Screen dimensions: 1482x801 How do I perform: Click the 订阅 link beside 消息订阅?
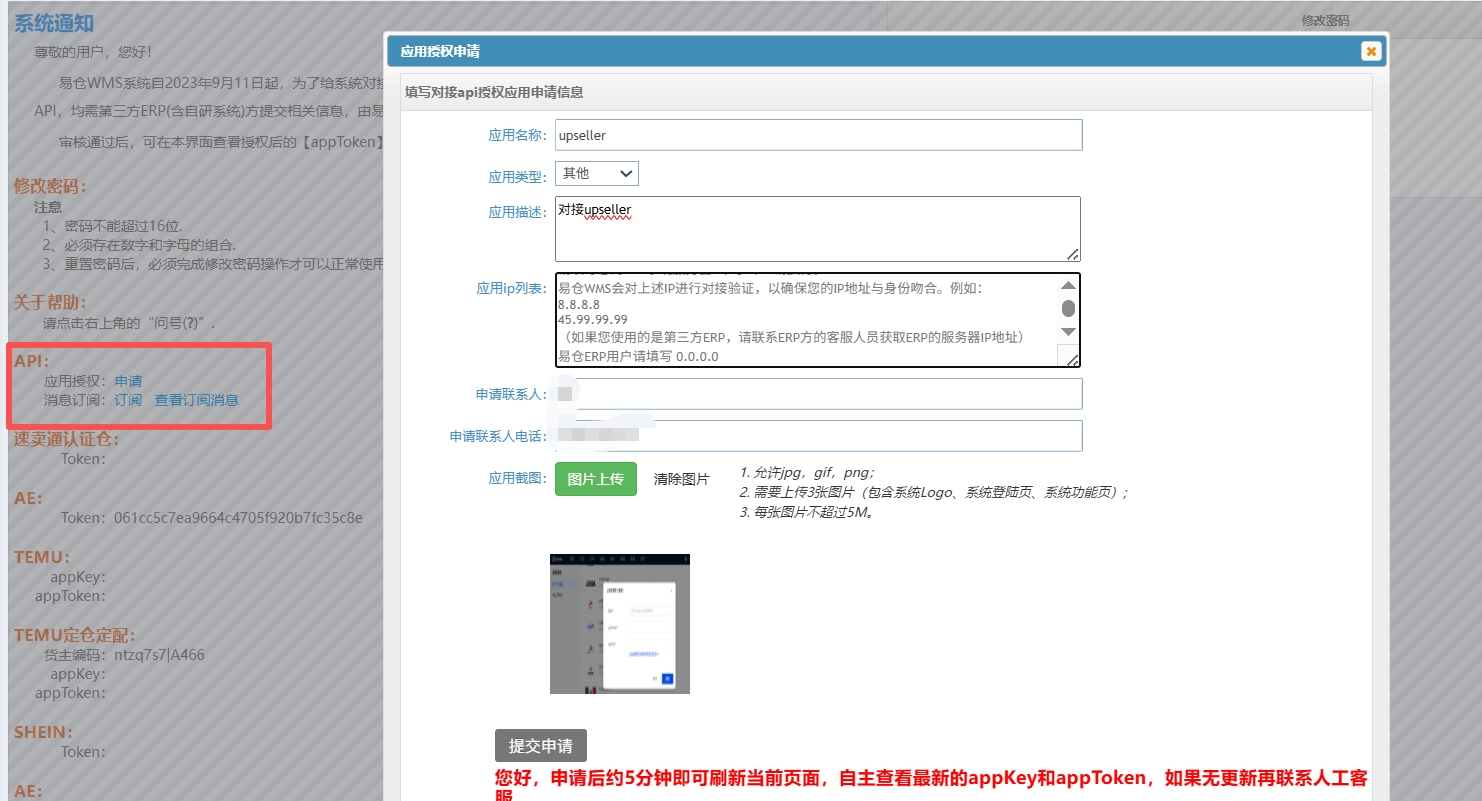128,400
